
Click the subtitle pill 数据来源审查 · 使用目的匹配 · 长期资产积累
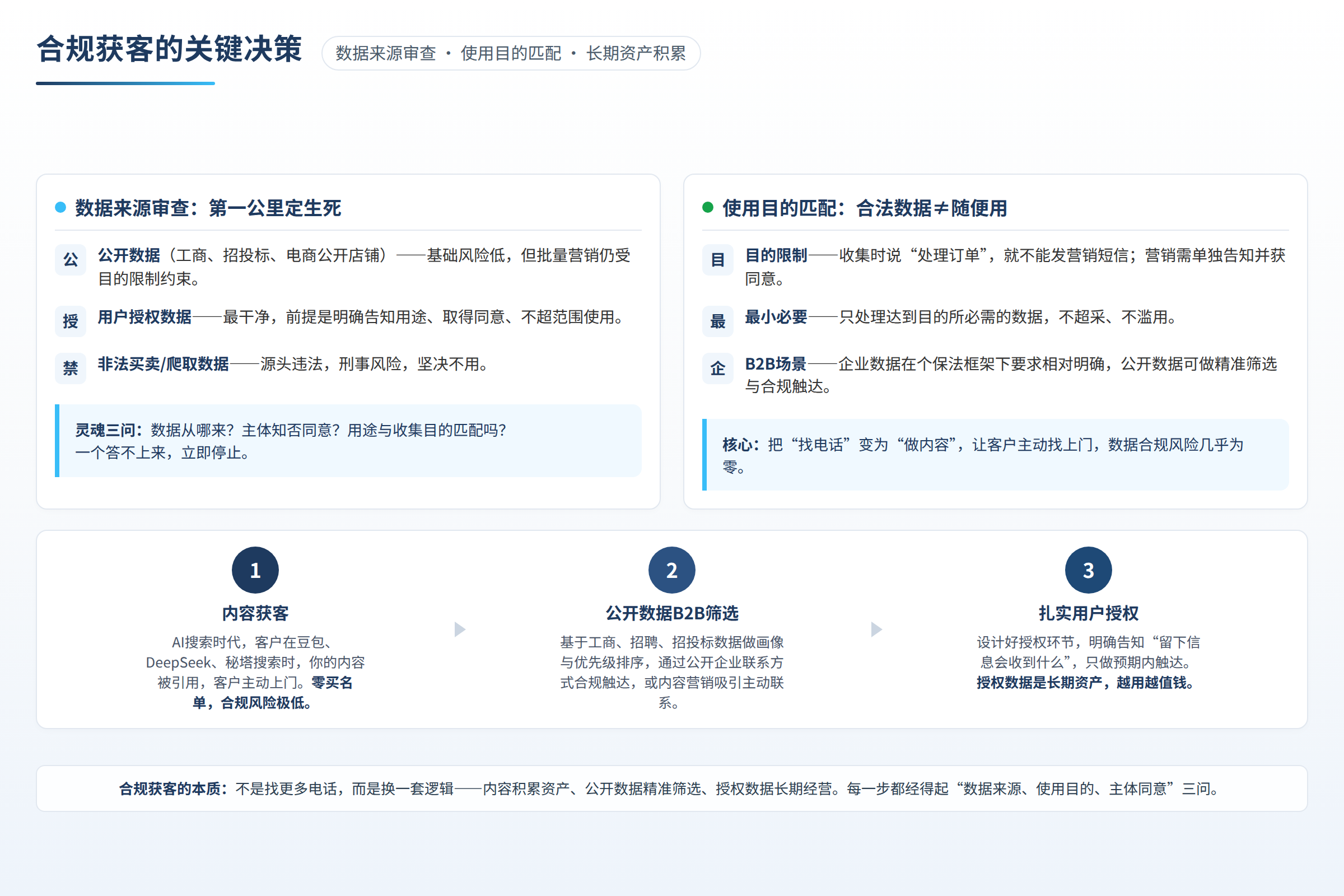coord(511,53)
